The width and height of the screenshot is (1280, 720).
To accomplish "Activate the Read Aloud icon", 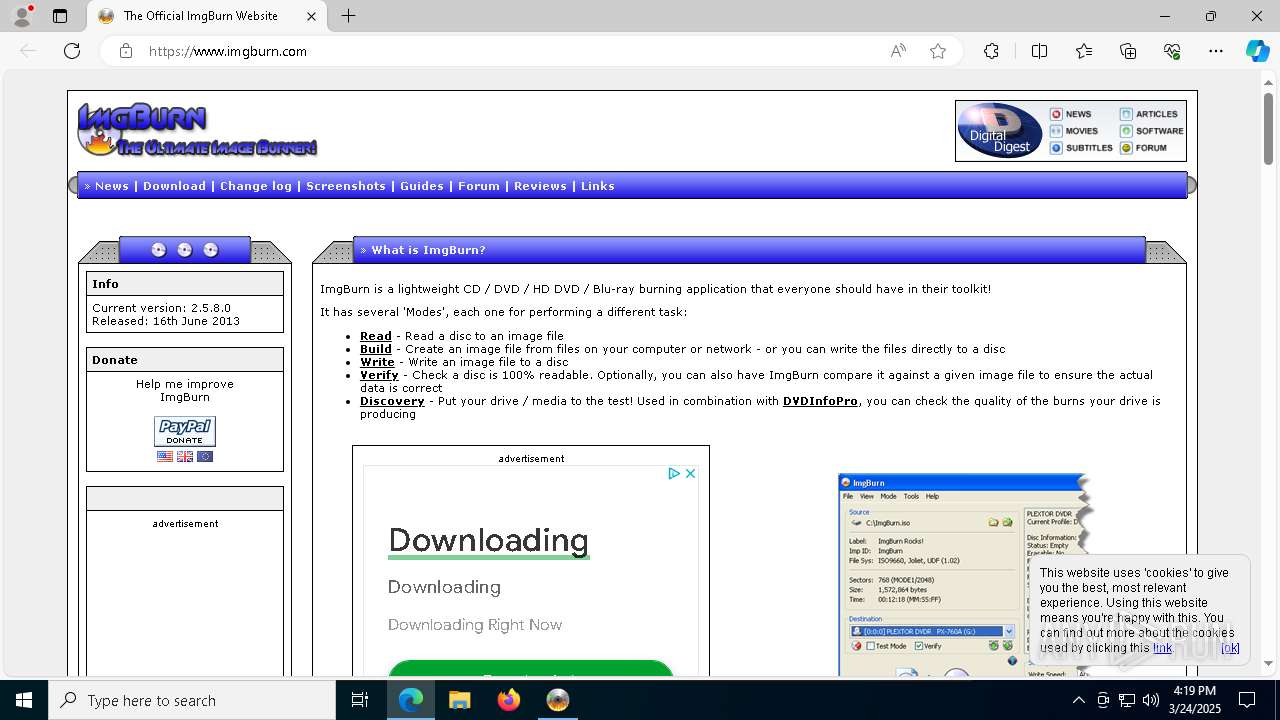I will click(898, 51).
